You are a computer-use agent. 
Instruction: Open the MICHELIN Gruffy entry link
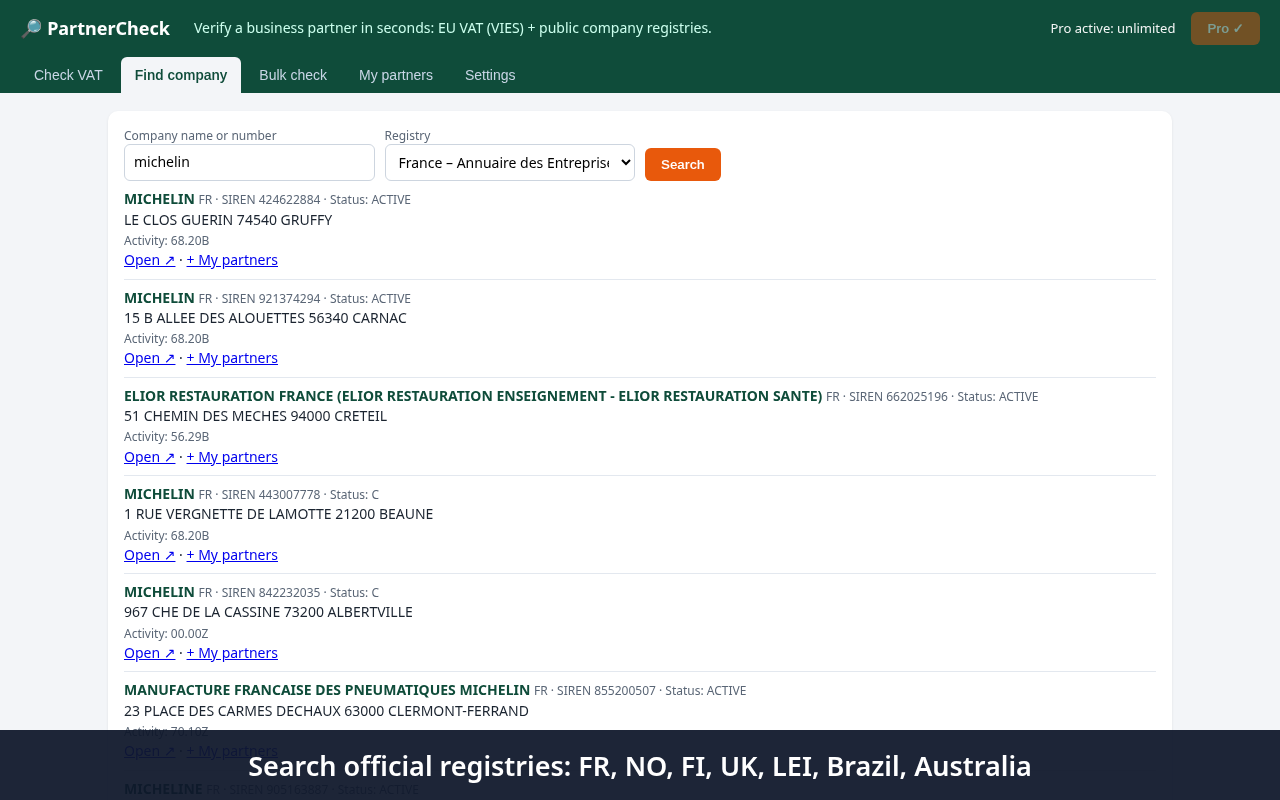pyautogui.click(x=150, y=260)
